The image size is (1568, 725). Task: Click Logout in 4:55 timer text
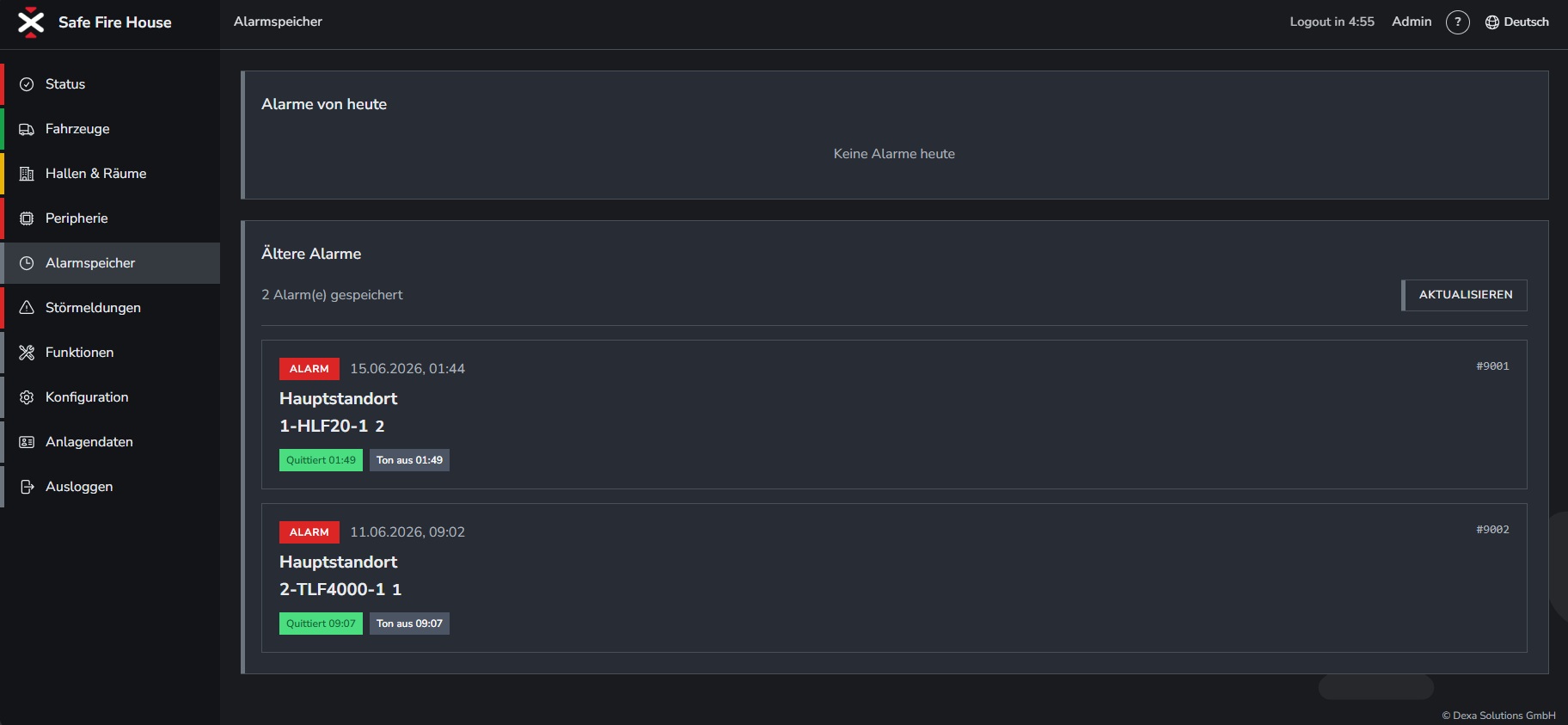pos(1332,22)
